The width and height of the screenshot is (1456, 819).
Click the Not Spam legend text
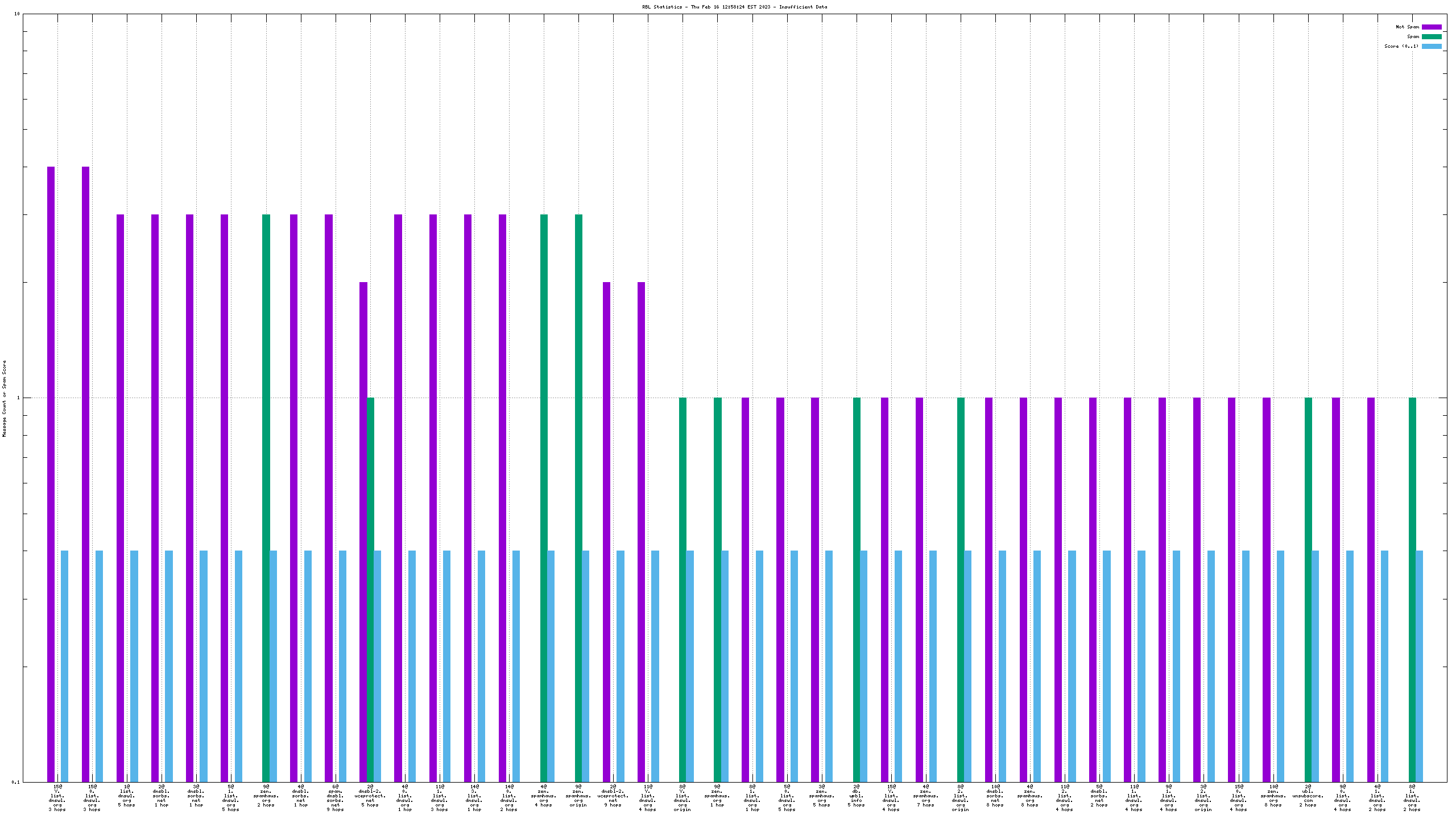1407,27
